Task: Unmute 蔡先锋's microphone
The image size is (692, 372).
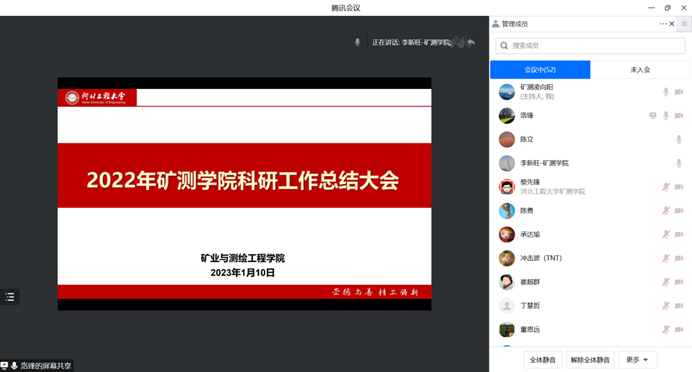Action: 666,187
